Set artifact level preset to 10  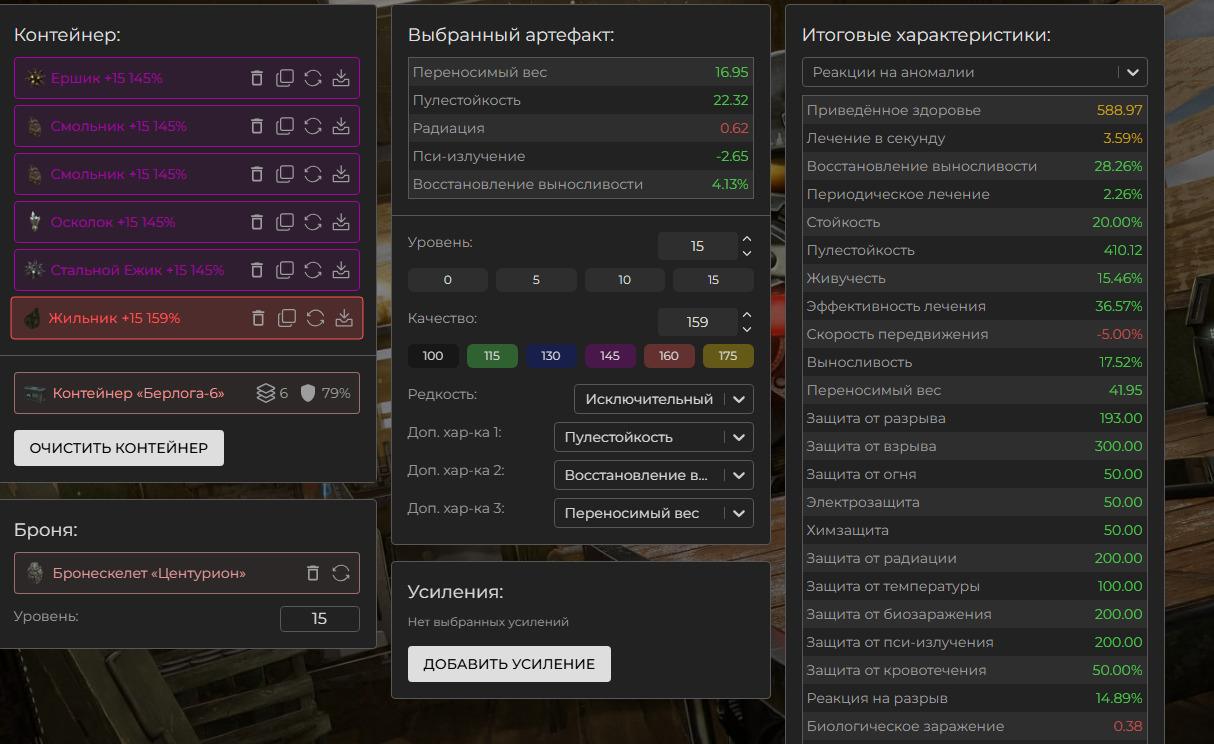[625, 280]
